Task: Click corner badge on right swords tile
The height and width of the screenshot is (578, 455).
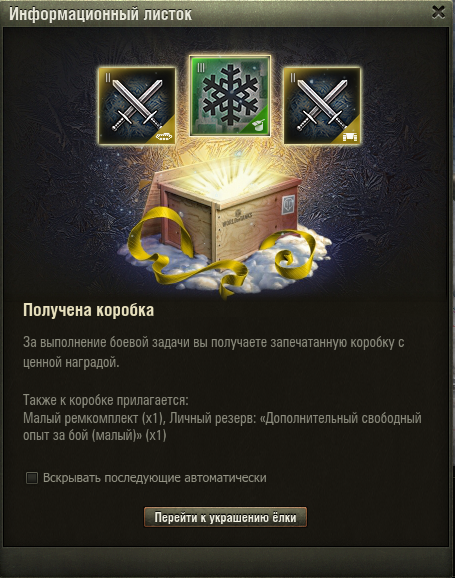Action: point(350,136)
